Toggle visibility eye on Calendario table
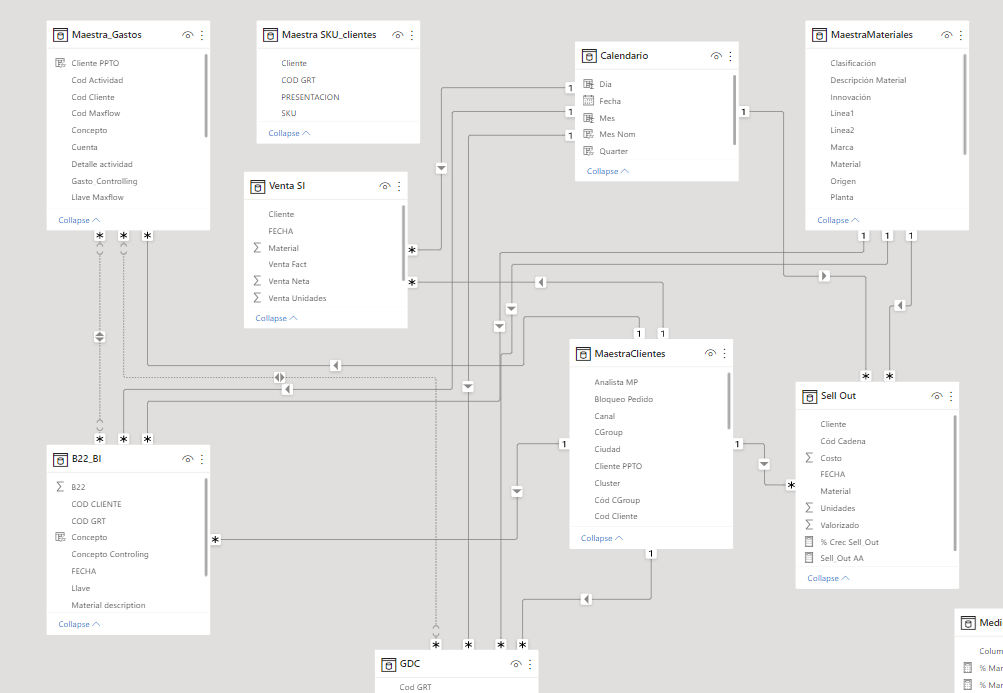This screenshot has width=1003, height=693. [716, 56]
